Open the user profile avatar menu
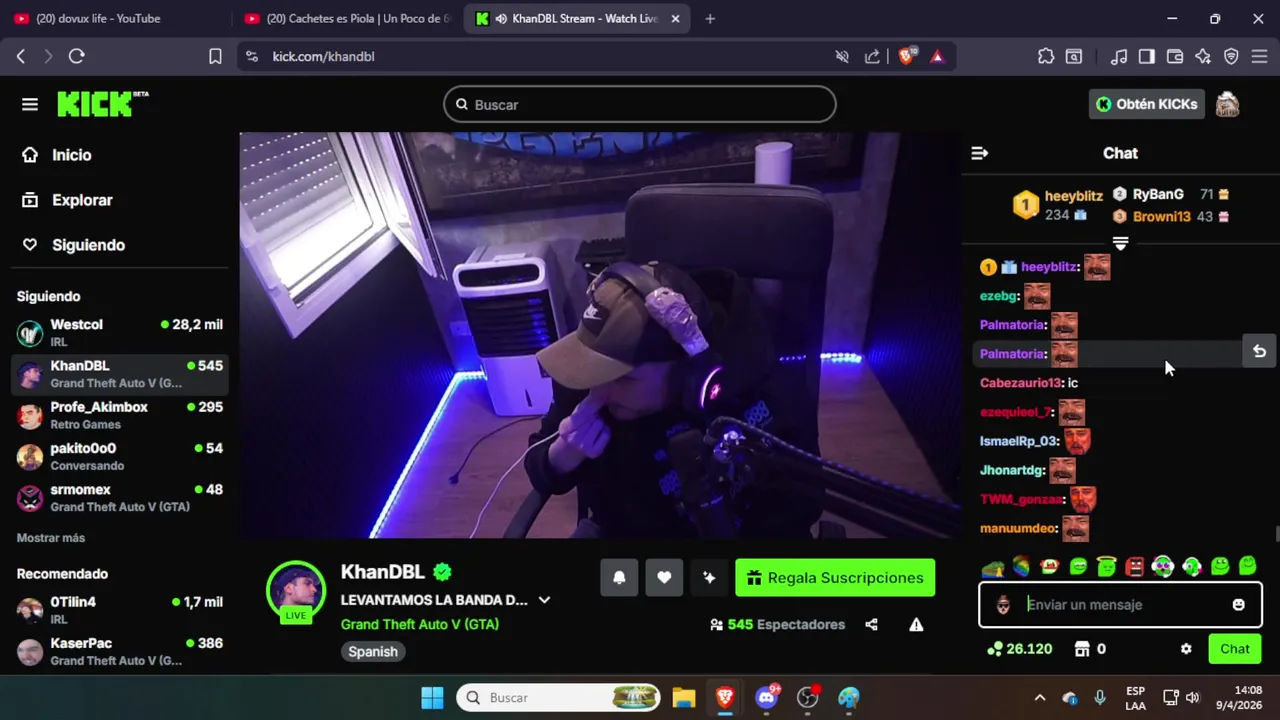This screenshot has width=1280, height=720. pyautogui.click(x=1227, y=104)
